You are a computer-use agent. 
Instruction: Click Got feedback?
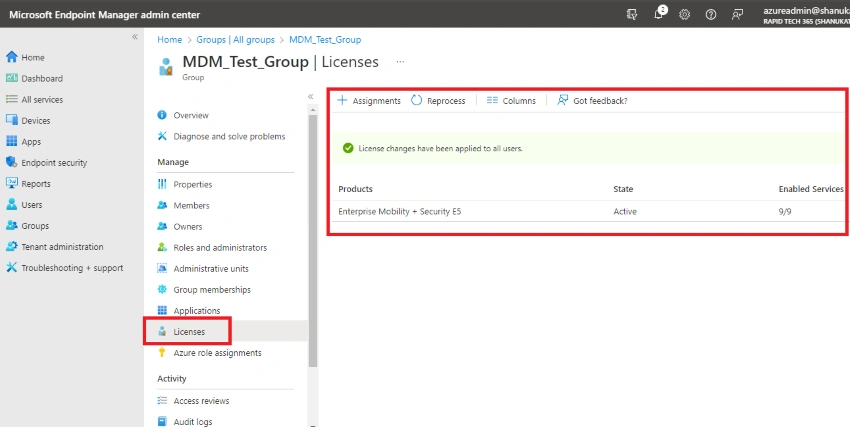[592, 101]
